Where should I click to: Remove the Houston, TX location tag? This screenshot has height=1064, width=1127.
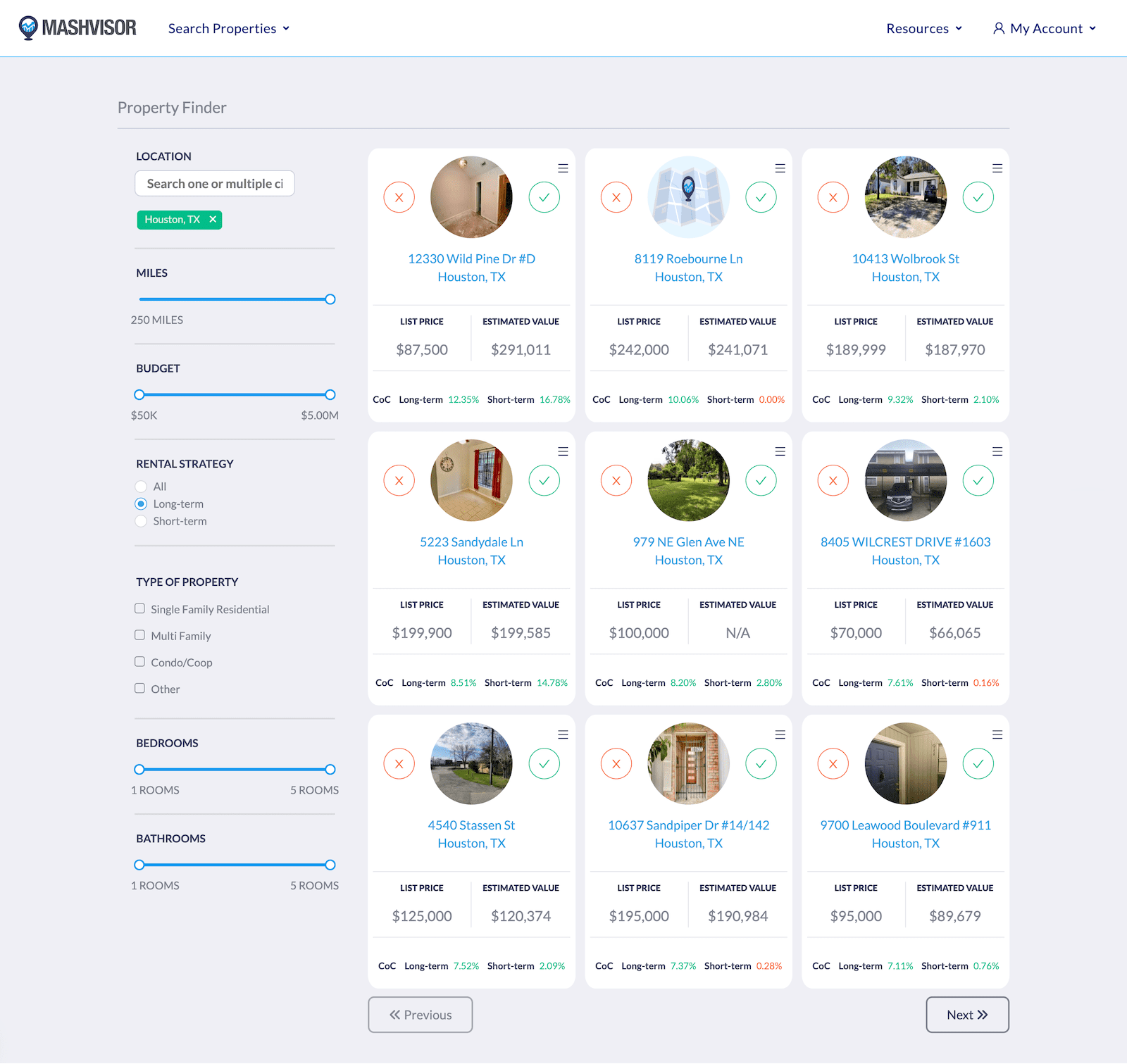pos(213,220)
